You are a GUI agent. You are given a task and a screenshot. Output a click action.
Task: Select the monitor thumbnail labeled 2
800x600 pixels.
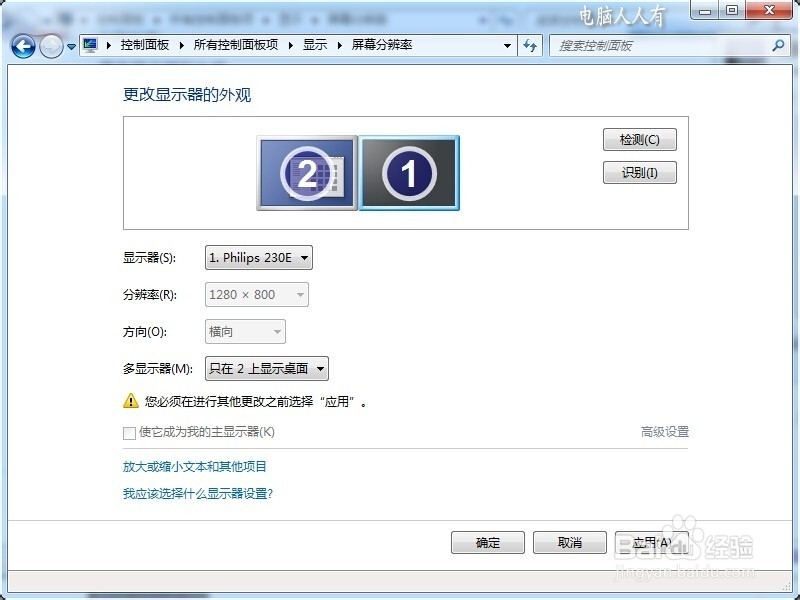(305, 172)
